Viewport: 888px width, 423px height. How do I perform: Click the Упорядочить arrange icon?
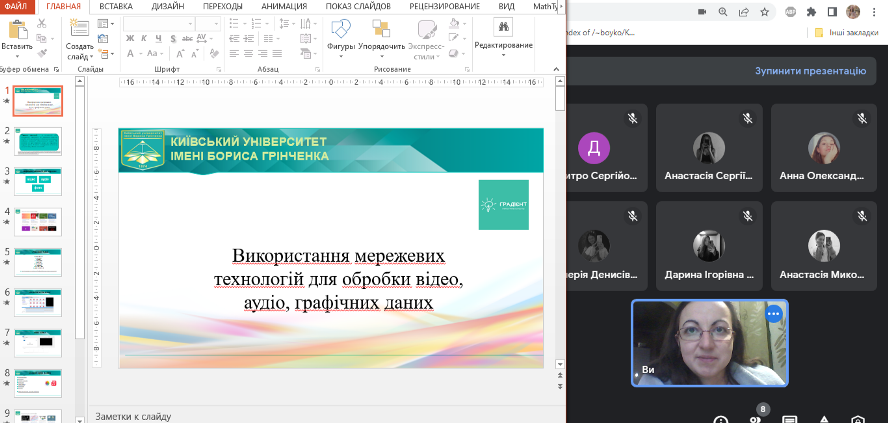[x=381, y=29]
